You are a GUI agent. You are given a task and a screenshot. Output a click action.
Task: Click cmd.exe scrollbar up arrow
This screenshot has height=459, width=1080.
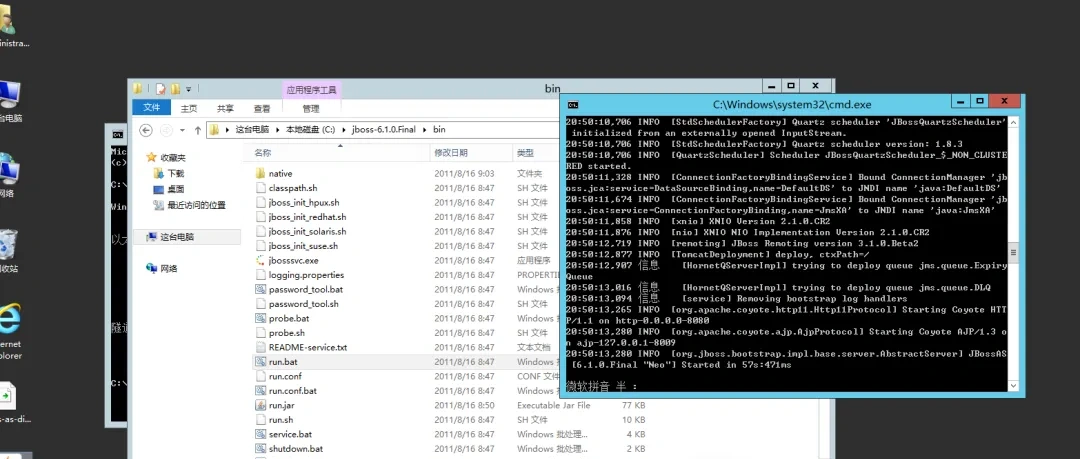(1012, 121)
